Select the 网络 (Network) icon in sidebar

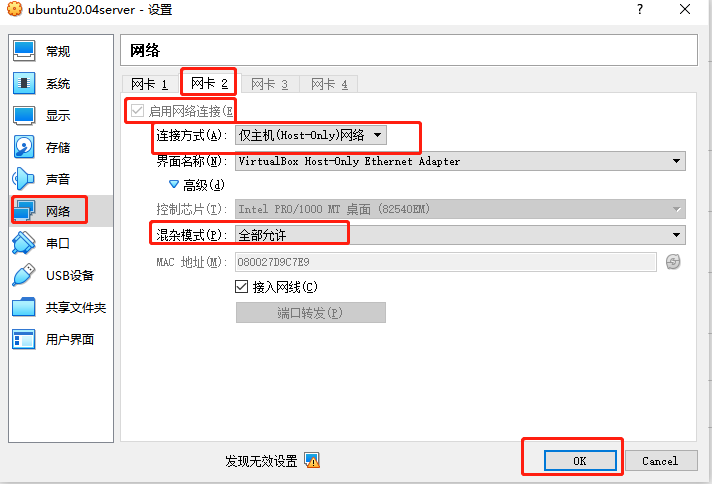tap(24, 211)
